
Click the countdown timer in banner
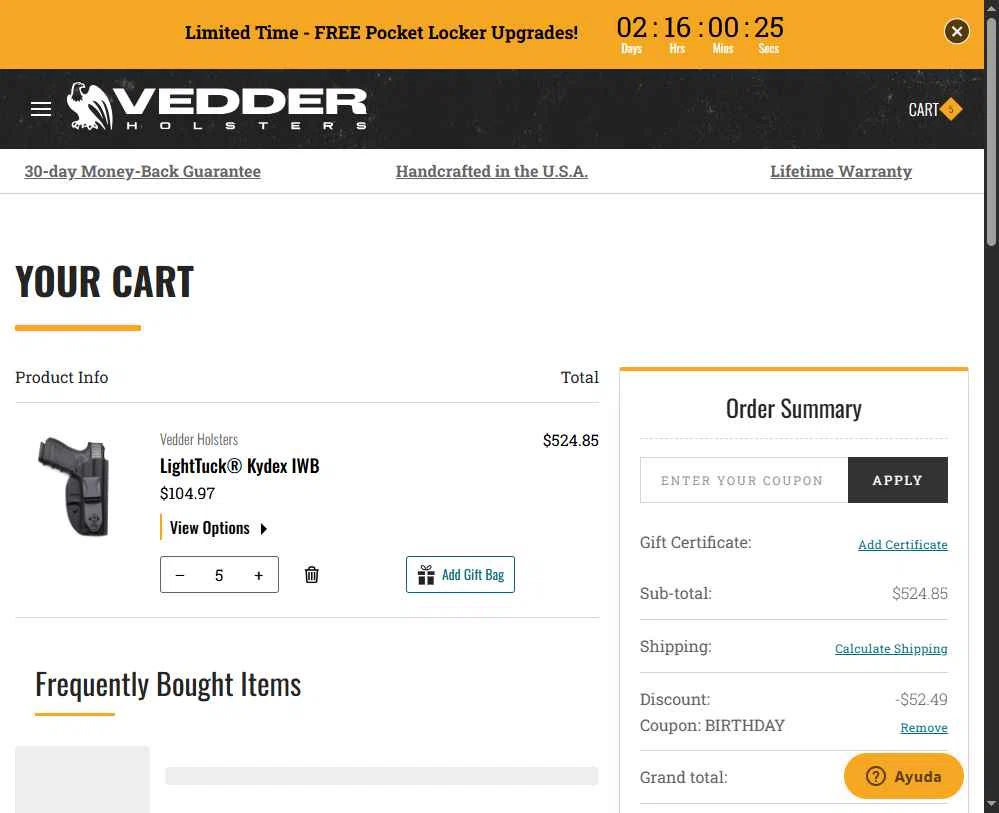coord(700,34)
